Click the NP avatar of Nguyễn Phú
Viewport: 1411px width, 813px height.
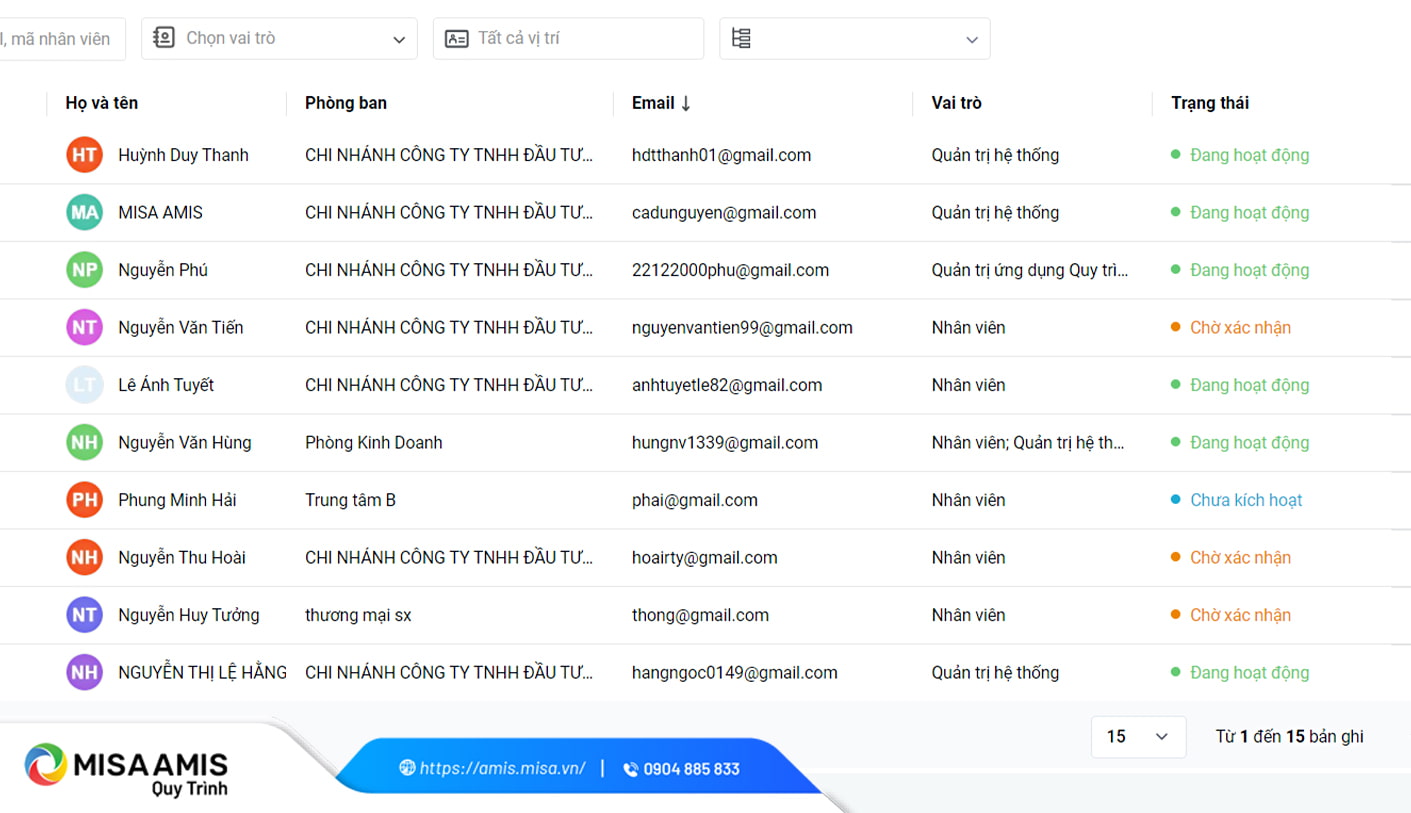pyautogui.click(x=84, y=270)
